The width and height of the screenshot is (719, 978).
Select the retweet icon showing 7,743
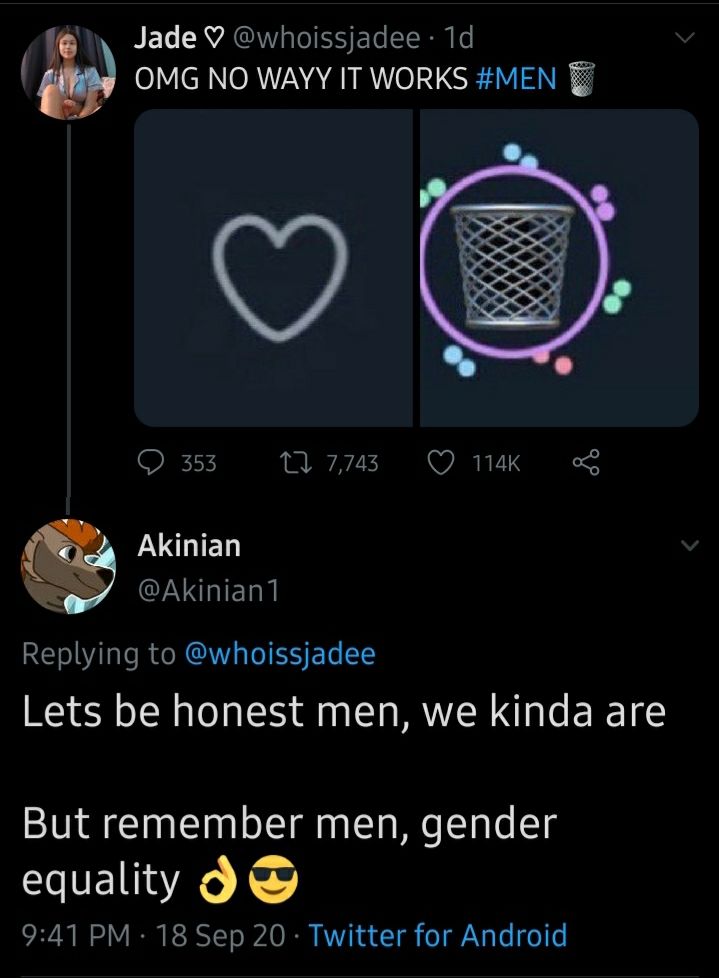tap(294, 462)
